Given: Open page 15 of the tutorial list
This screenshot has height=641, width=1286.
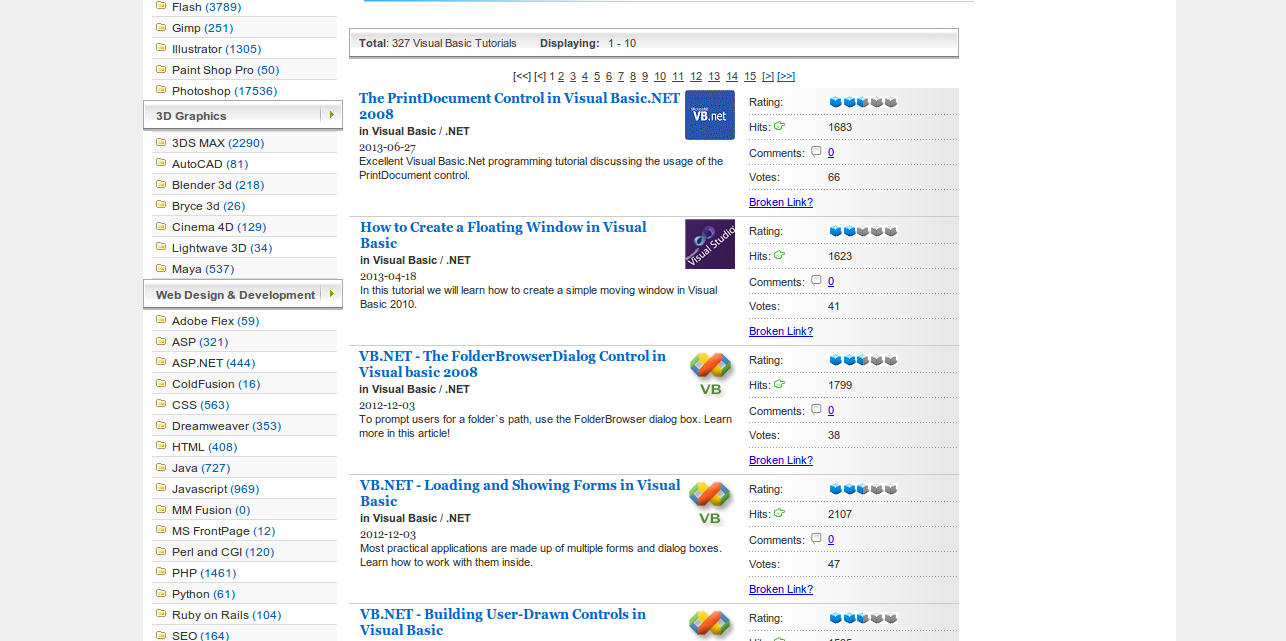Looking at the screenshot, I should point(750,76).
